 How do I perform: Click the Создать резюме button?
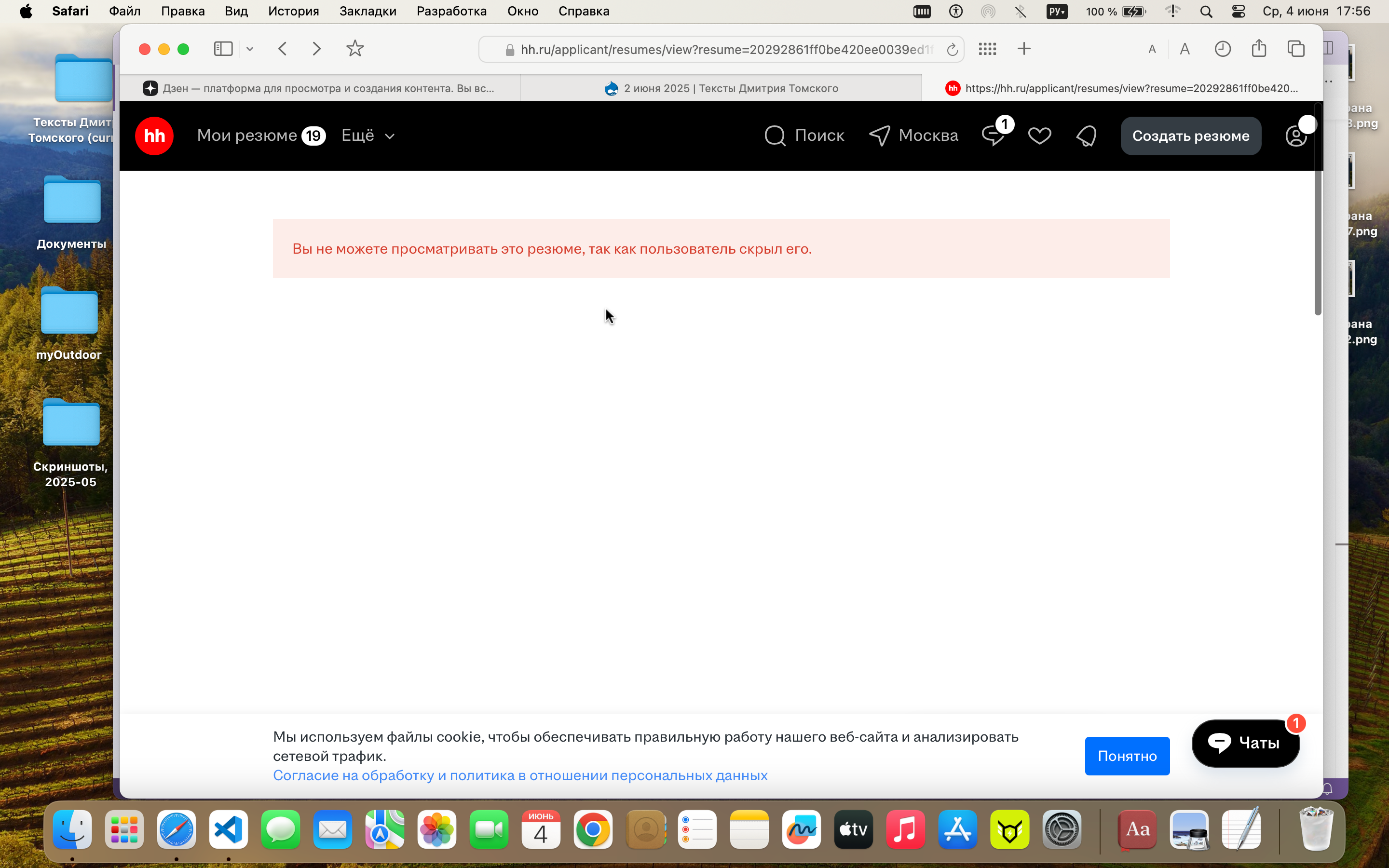click(x=1190, y=136)
